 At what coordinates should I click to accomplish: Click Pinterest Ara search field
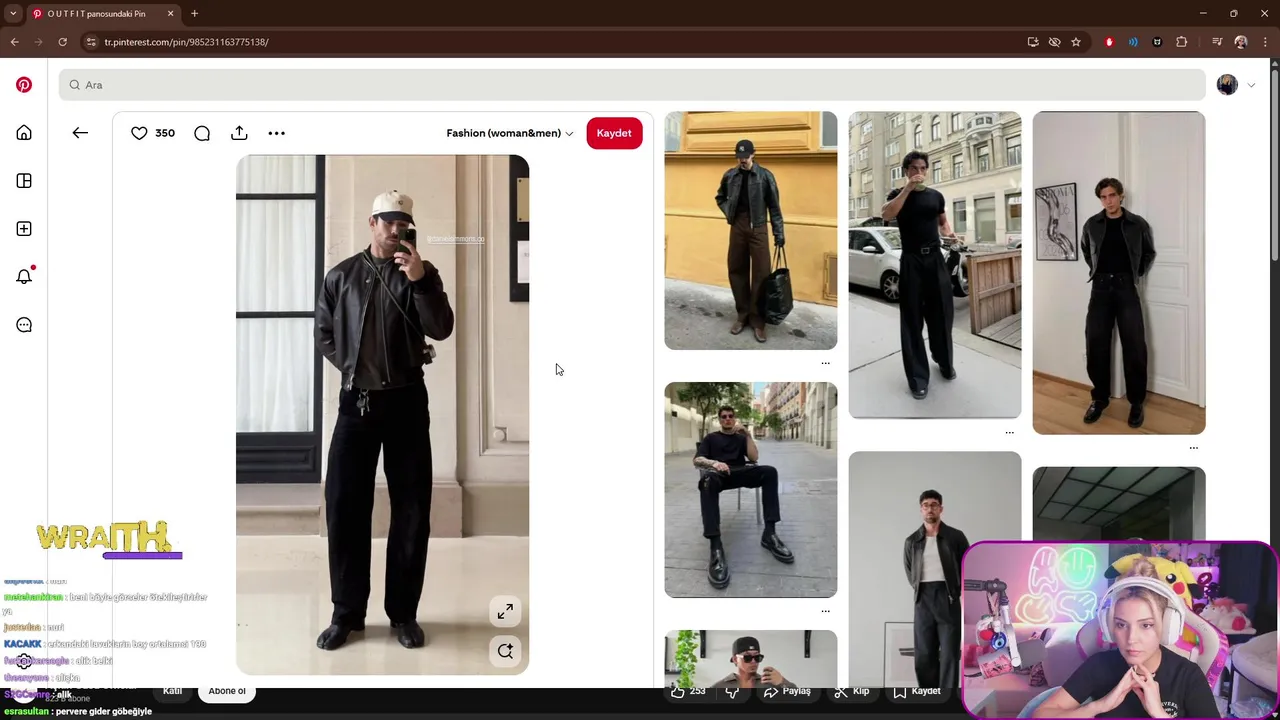632,85
